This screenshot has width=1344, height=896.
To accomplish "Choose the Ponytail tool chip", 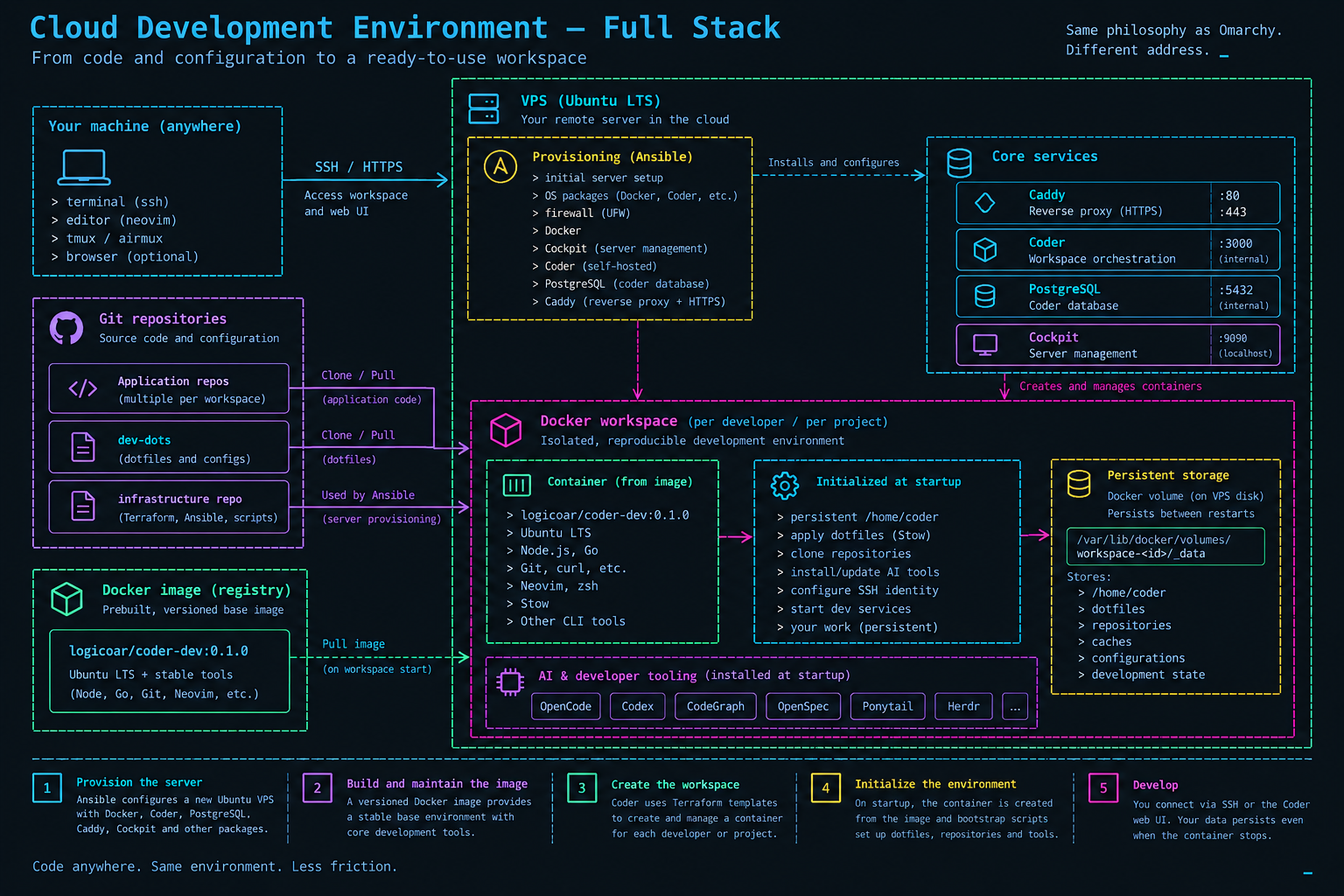I will point(887,706).
